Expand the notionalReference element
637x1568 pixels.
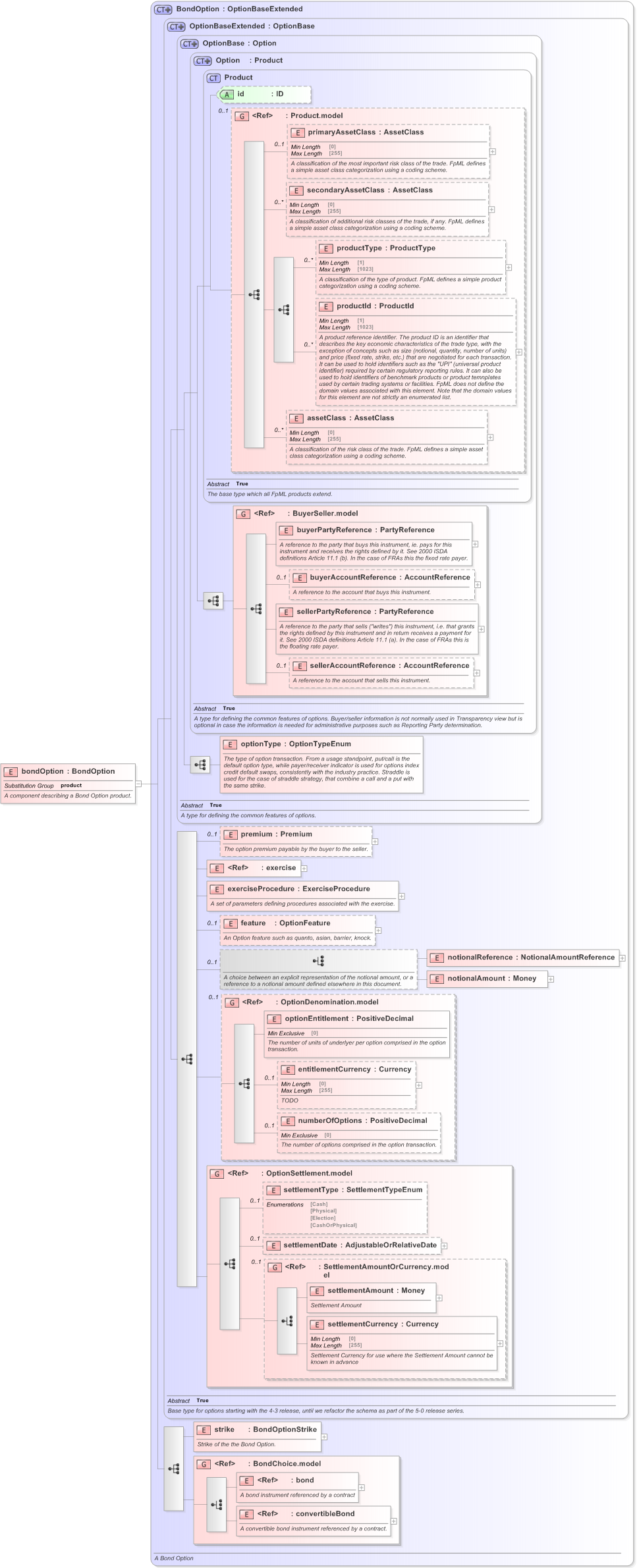click(x=623, y=958)
